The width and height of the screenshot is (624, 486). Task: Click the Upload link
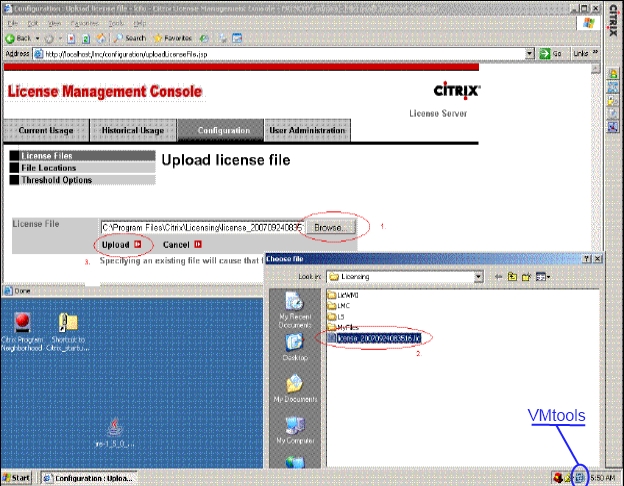[x=121, y=244]
